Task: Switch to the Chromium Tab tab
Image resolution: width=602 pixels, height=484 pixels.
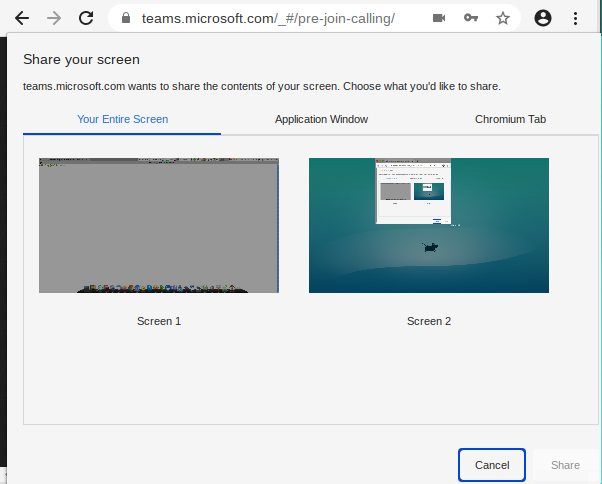Action: point(510,119)
